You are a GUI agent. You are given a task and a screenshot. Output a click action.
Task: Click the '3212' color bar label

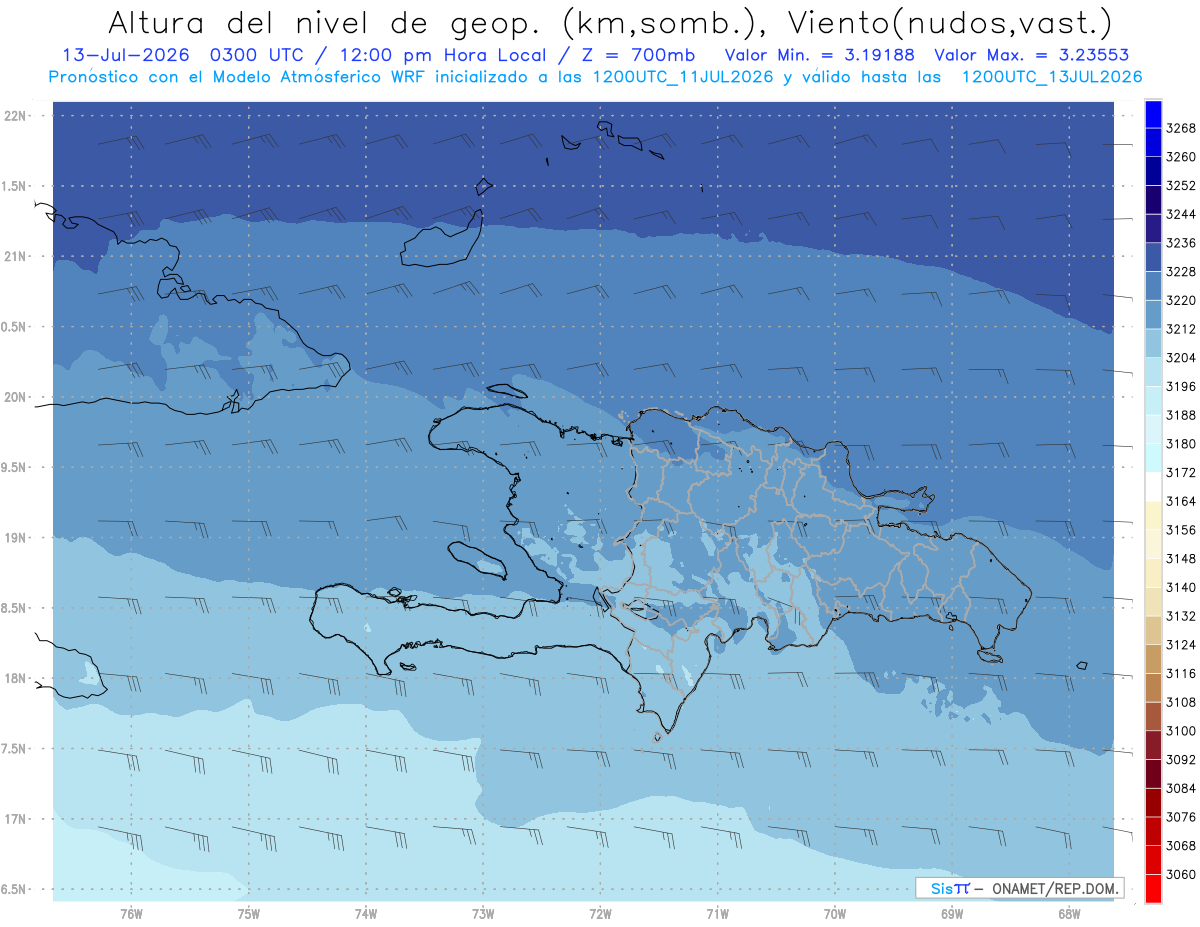pos(1180,329)
